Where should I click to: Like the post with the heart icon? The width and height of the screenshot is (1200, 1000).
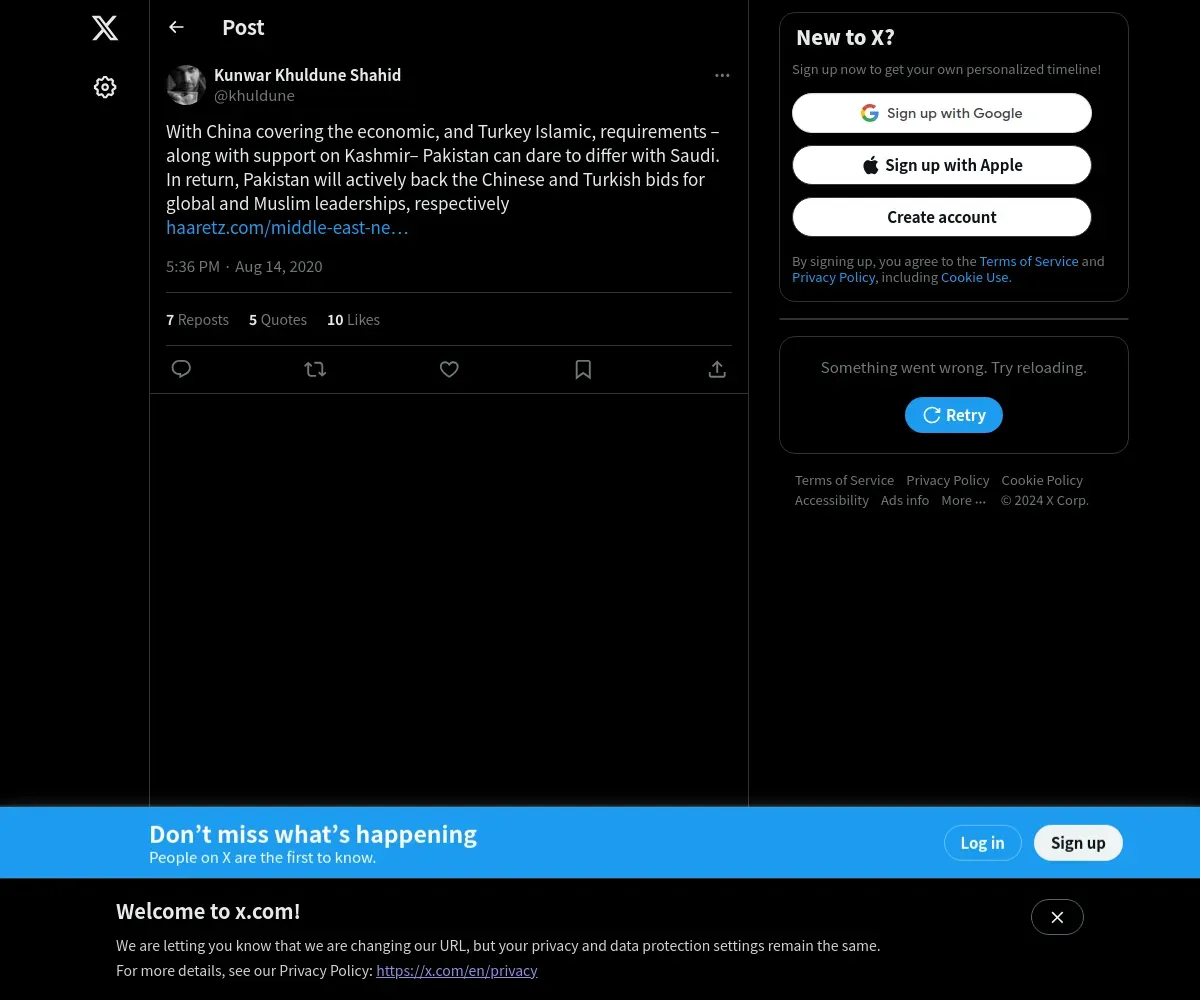(x=449, y=369)
